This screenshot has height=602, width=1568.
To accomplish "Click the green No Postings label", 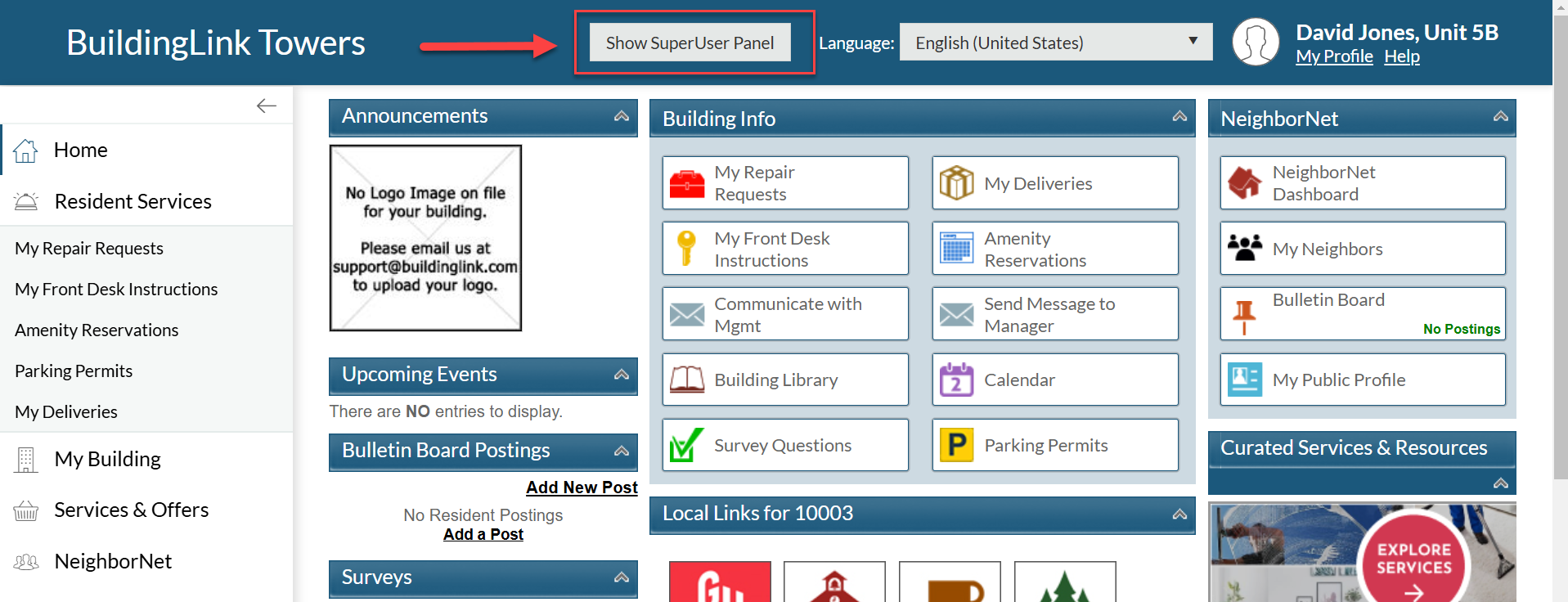I will tap(1462, 329).
